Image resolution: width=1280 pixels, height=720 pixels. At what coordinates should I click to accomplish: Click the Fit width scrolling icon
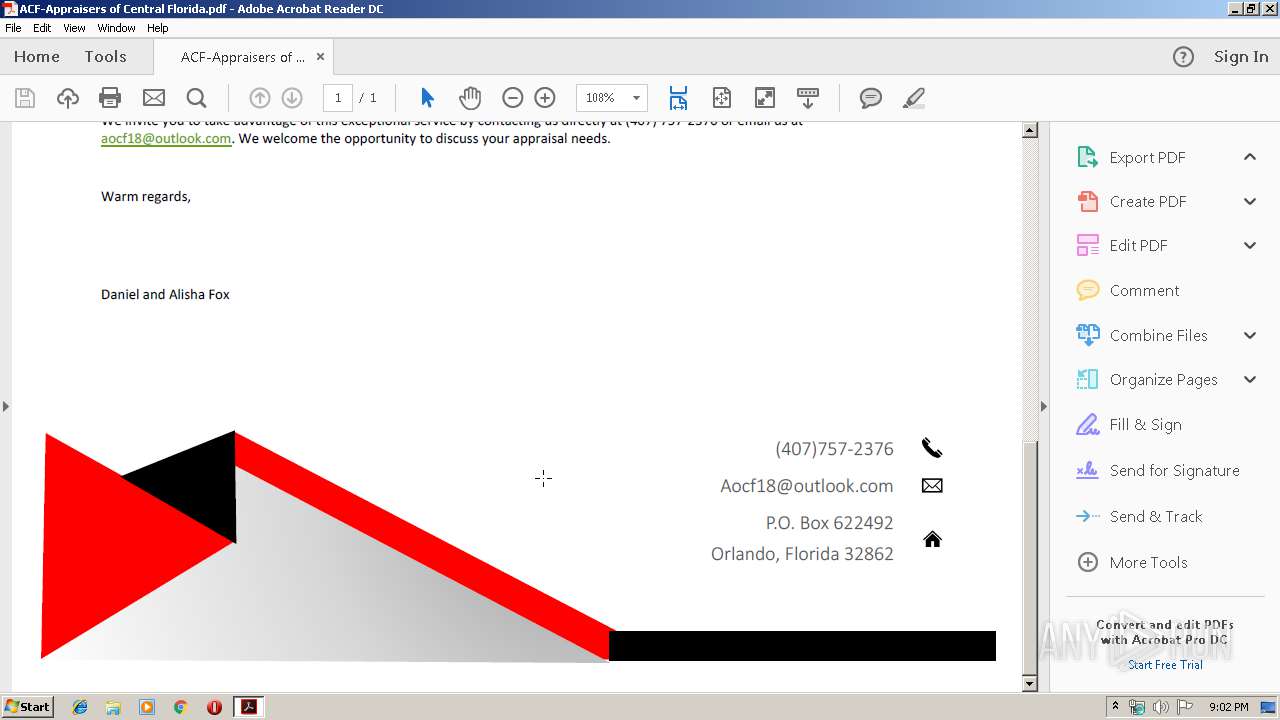[x=678, y=98]
